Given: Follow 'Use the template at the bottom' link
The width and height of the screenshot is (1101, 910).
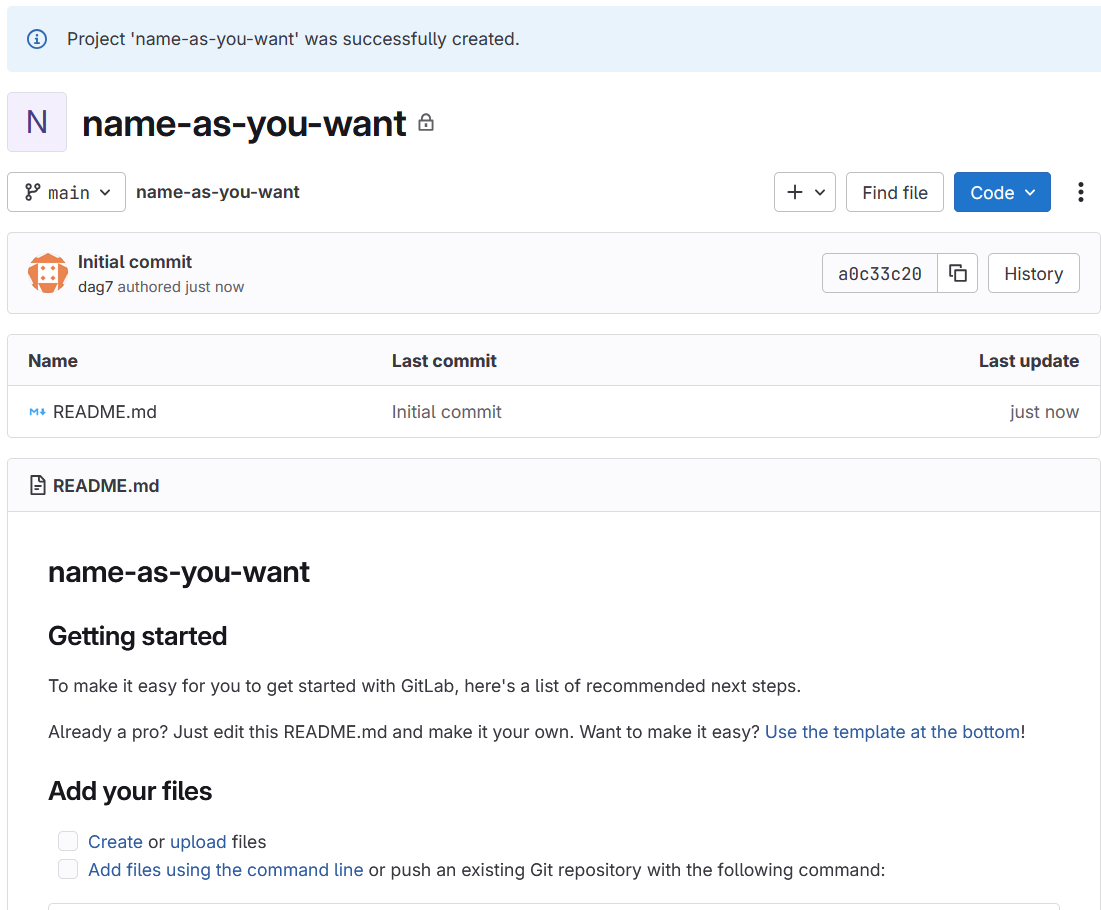Looking at the screenshot, I should point(892,732).
